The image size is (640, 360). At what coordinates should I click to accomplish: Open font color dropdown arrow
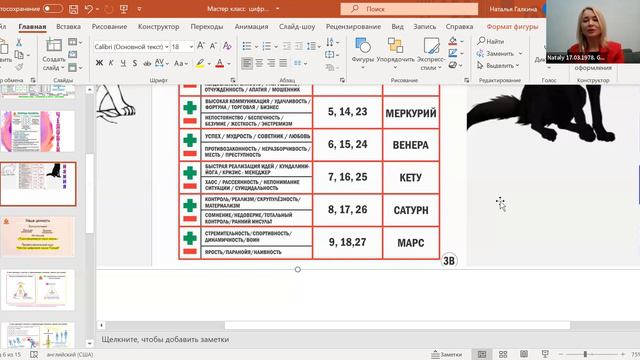[229, 64]
